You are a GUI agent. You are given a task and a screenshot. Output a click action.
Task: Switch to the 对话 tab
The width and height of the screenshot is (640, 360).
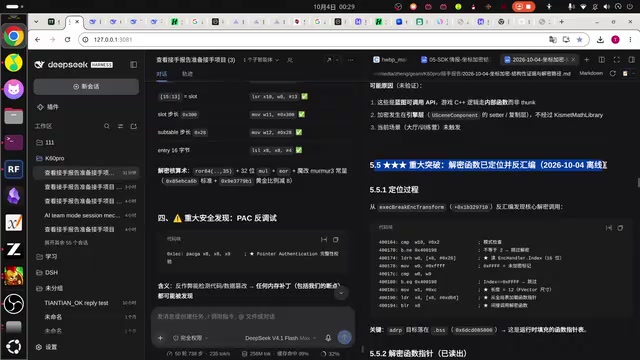coord(162,74)
